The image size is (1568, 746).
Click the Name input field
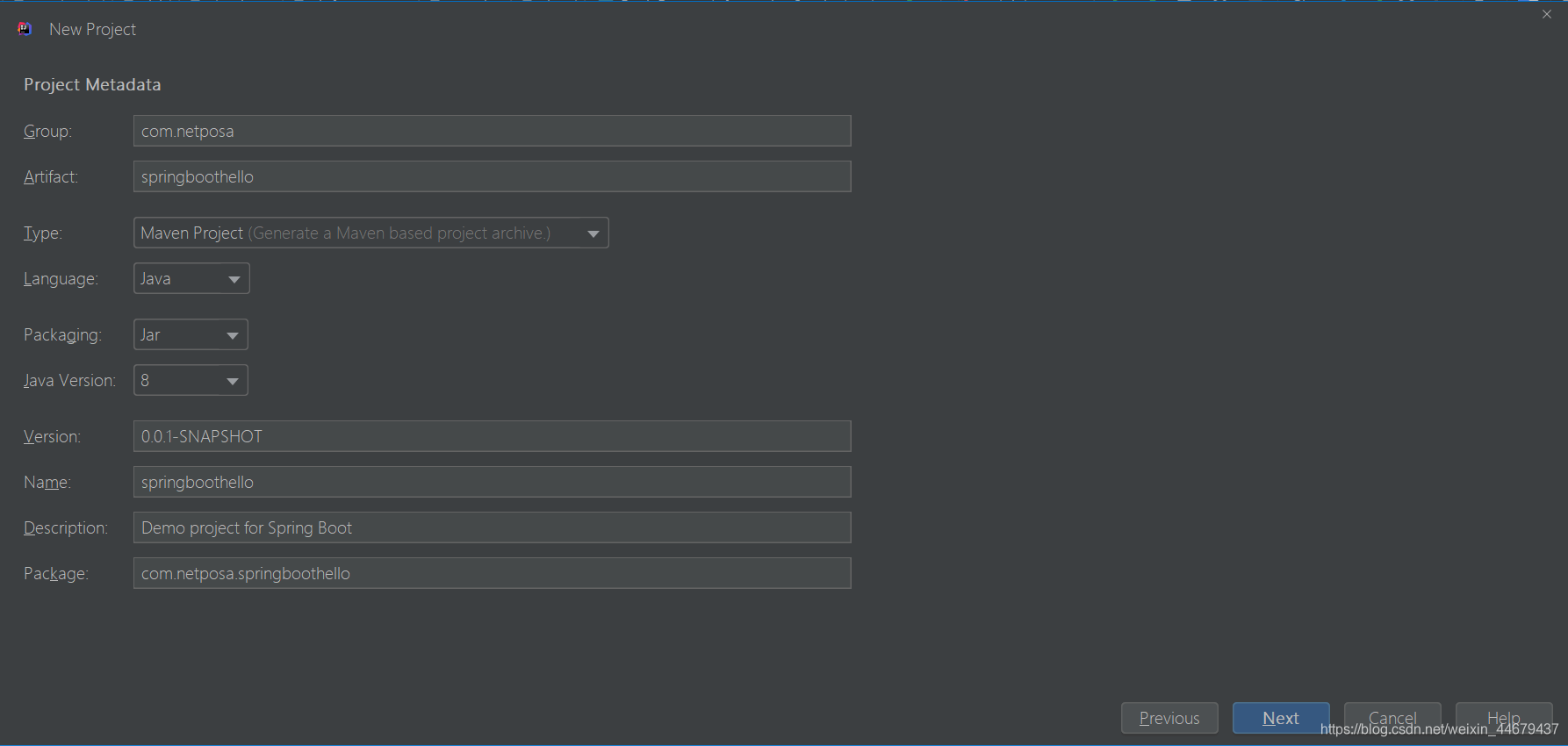pos(492,482)
